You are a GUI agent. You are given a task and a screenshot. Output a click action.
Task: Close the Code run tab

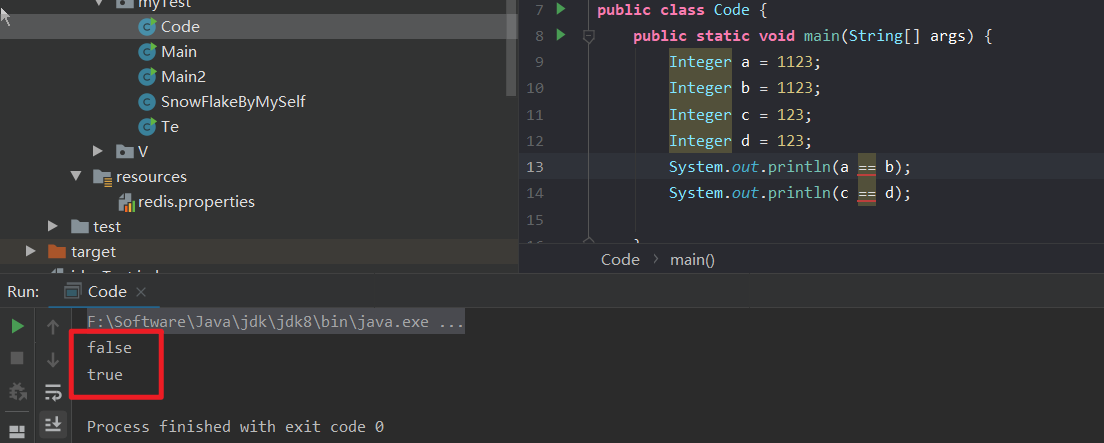[x=141, y=292]
